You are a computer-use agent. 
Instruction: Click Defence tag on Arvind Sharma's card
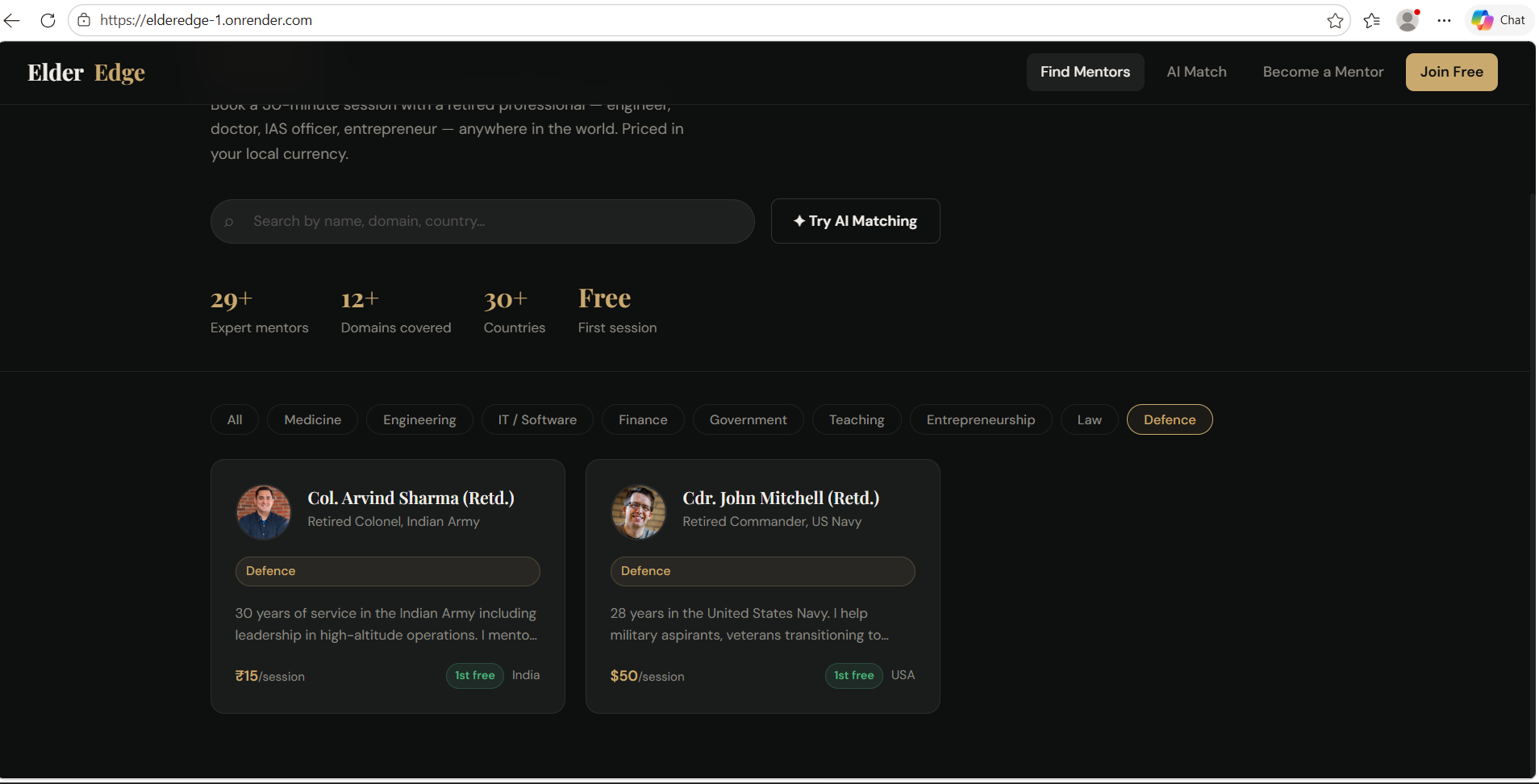(387, 571)
